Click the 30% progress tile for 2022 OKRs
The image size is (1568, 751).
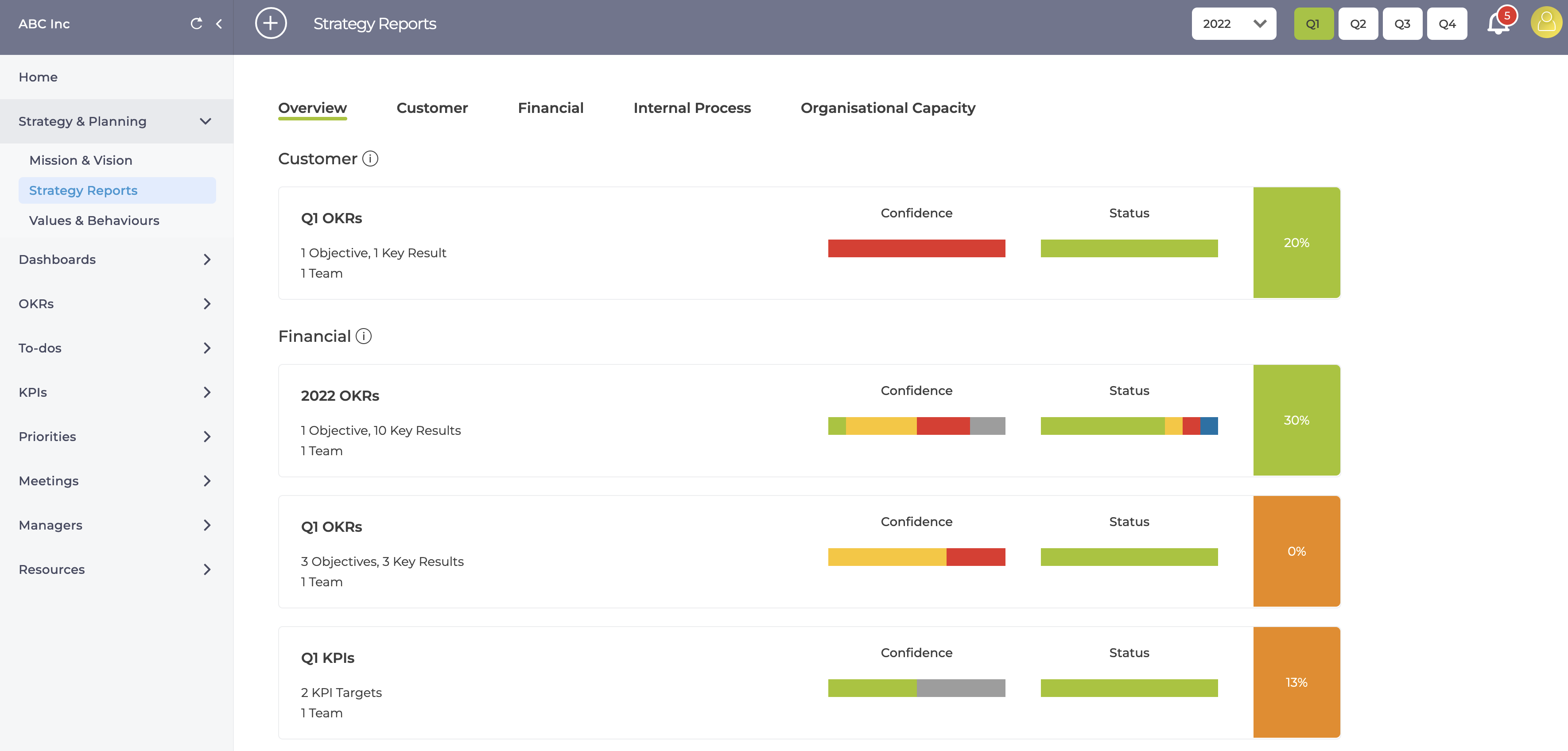[x=1296, y=421]
